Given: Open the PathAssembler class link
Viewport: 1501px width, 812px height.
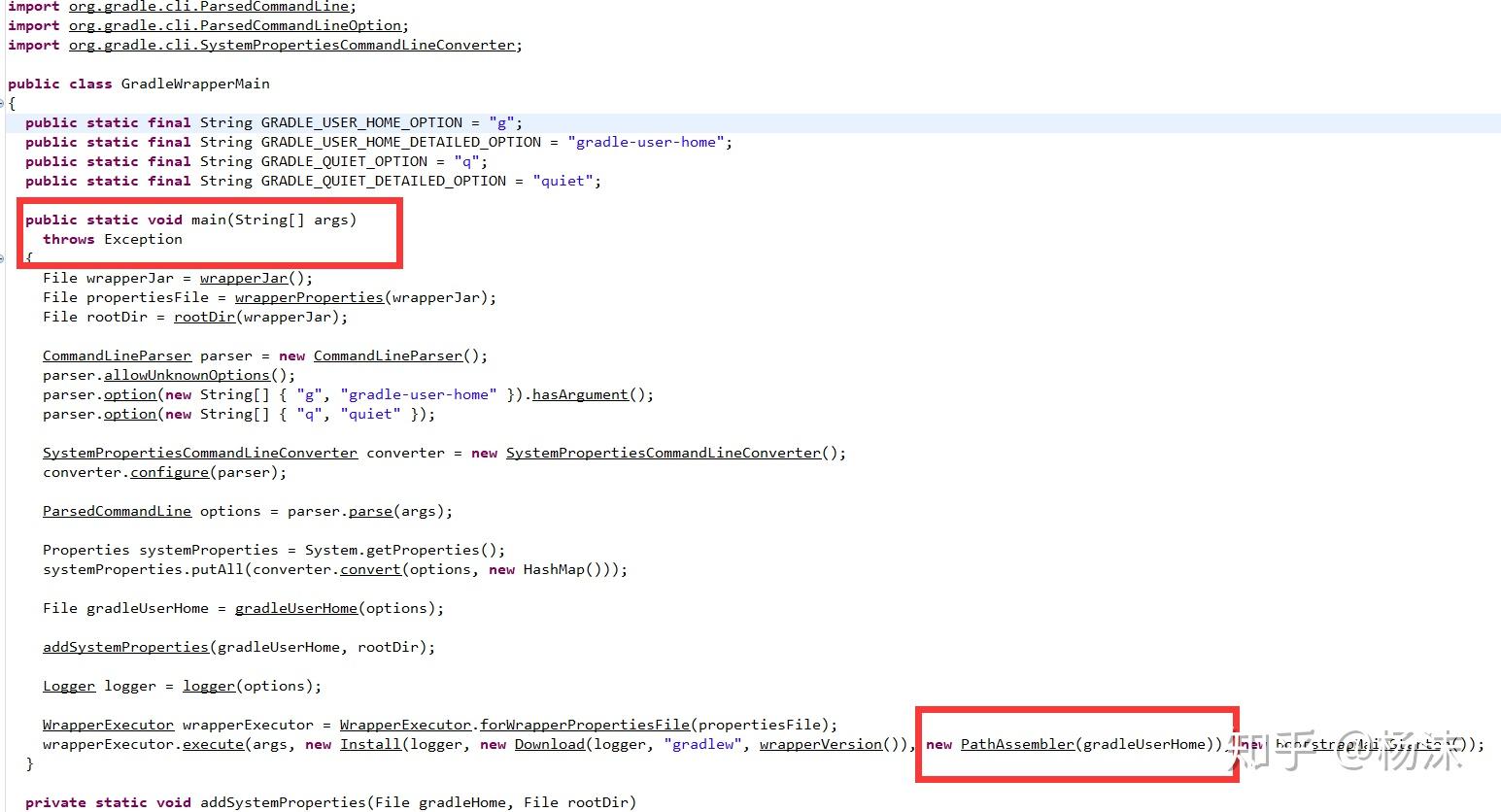Looking at the screenshot, I should (1017, 744).
